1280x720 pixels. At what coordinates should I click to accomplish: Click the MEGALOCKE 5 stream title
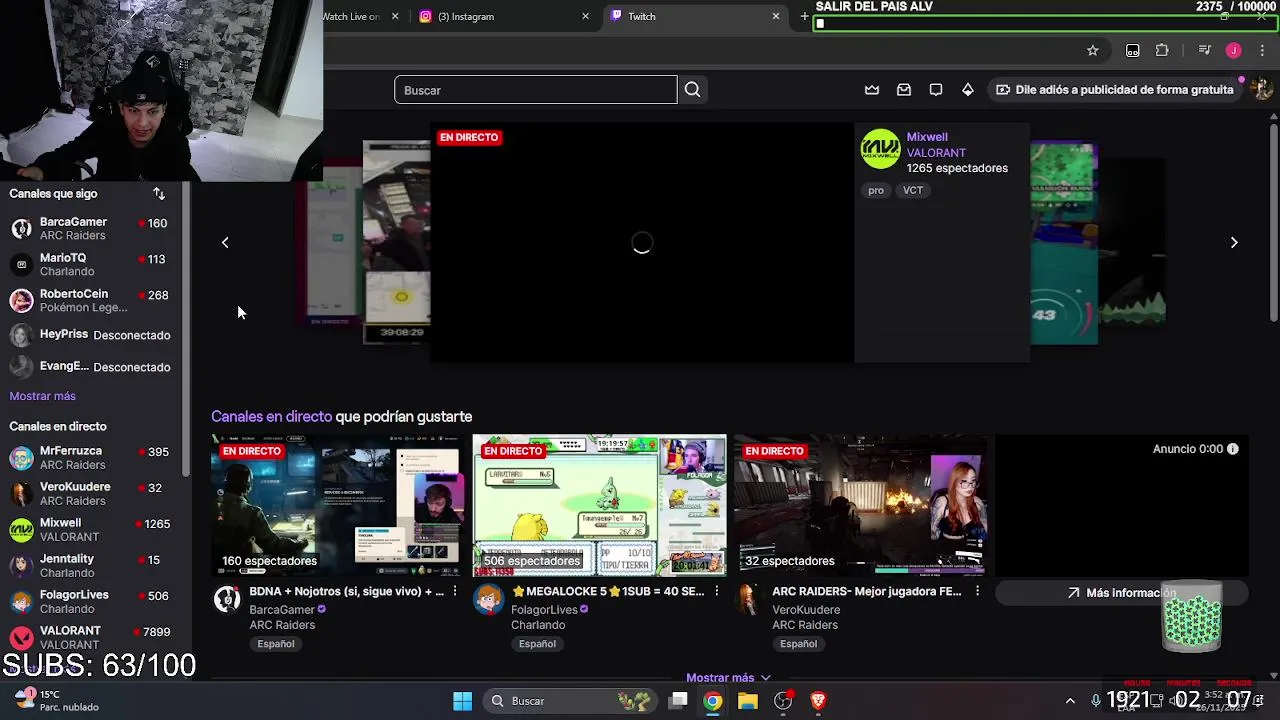pos(608,591)
